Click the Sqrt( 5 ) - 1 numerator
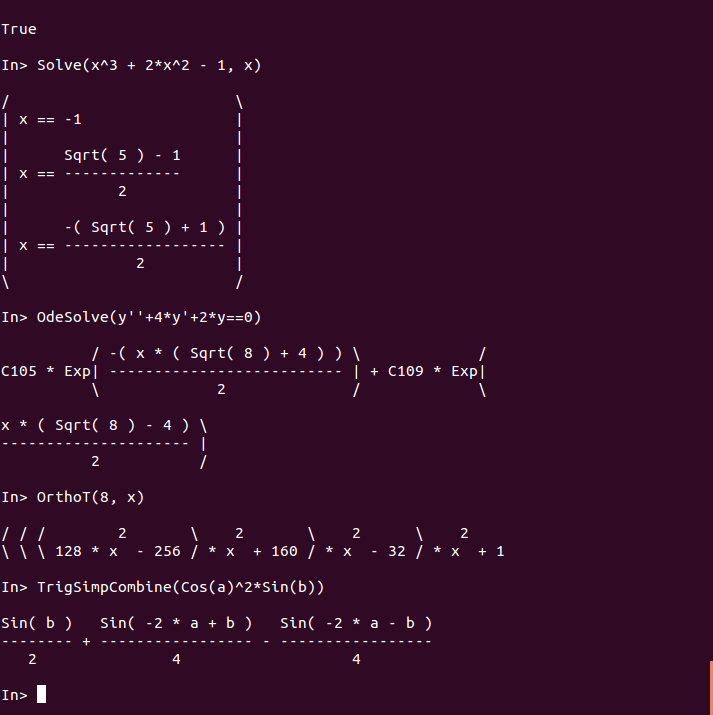The height and width of the screenshot is (715, 713). (122, 155)
